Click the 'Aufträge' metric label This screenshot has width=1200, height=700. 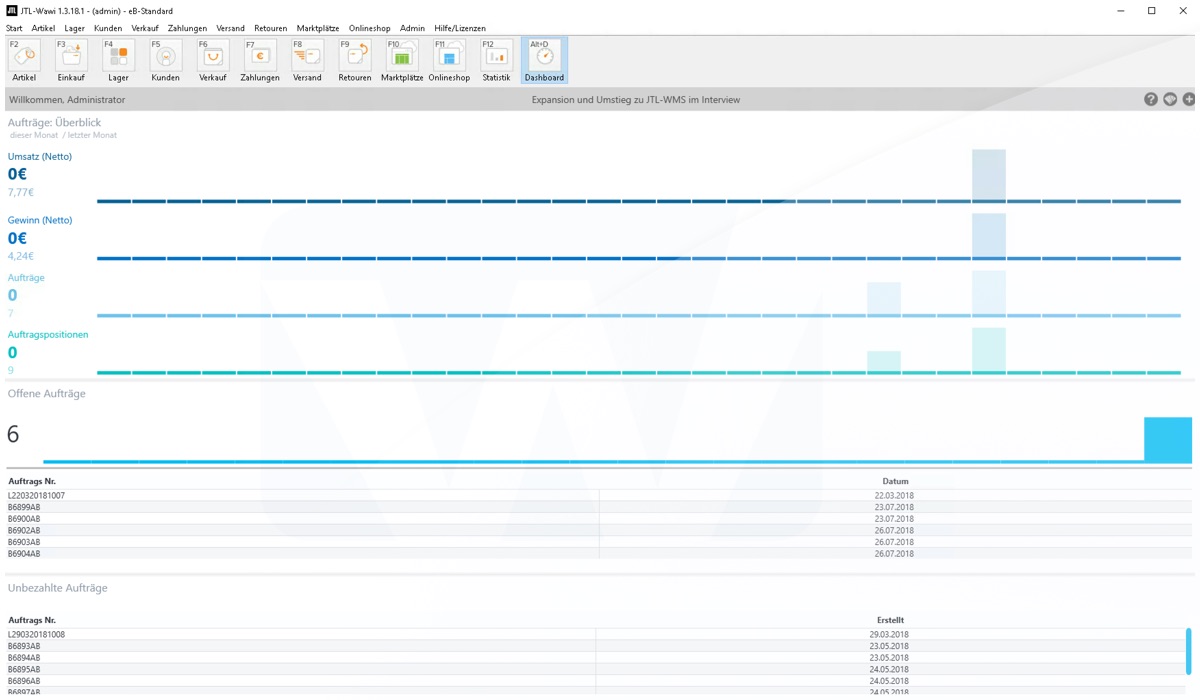pyautogui.click(x=26, y=277)
